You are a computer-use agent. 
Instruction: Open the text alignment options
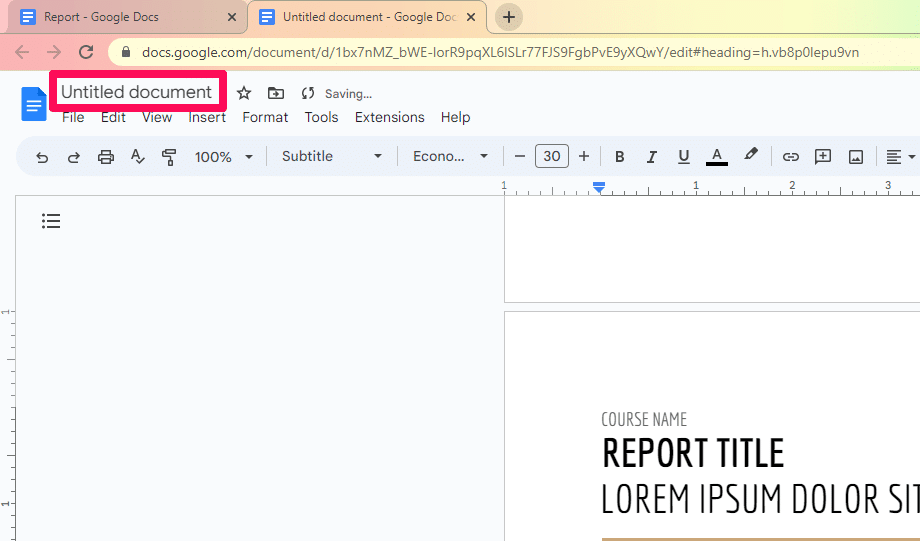[x=900, y=157]
